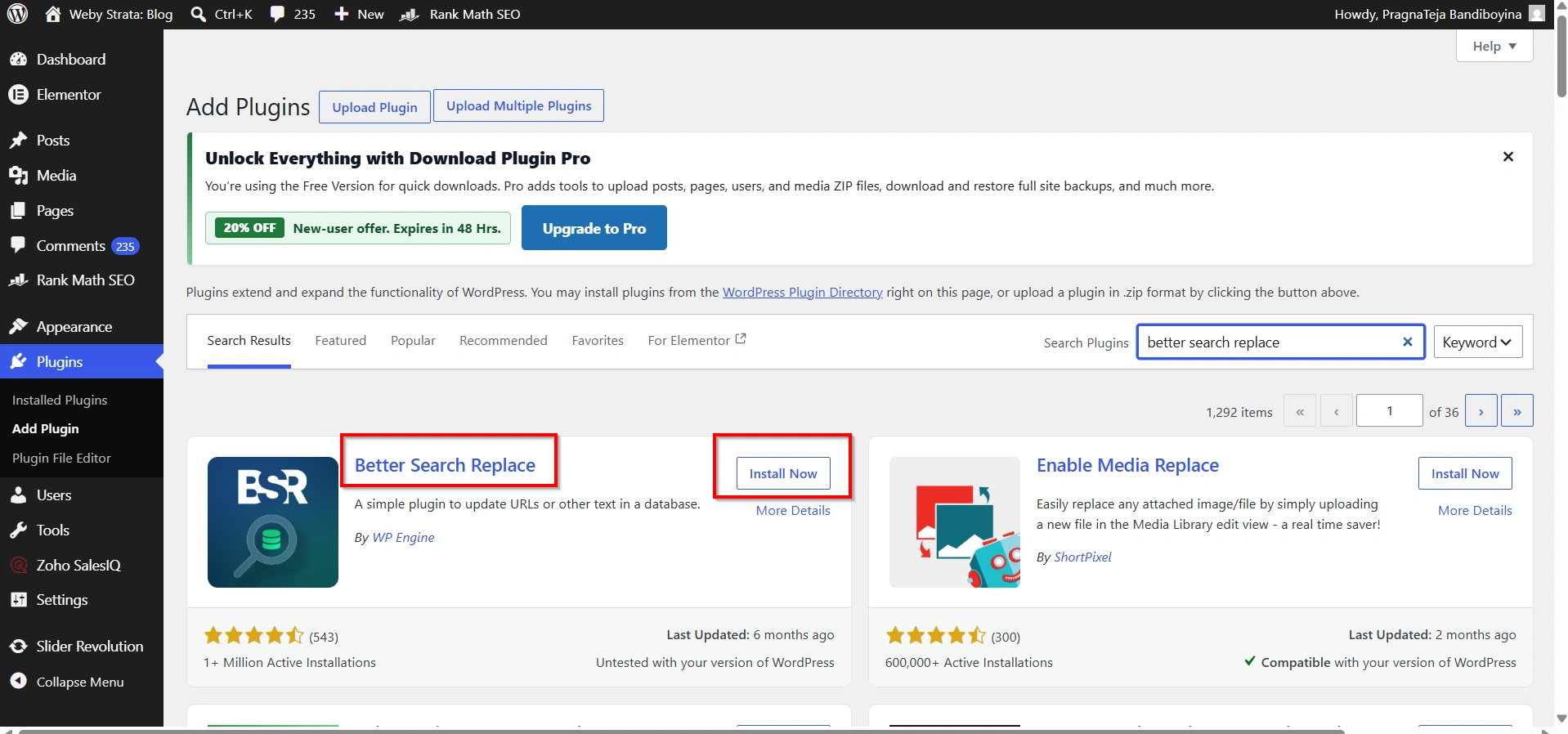Screen dimensions: 1568x734
Task: Open Installed Plugins submenu item
Action: [x=60, y=400]
